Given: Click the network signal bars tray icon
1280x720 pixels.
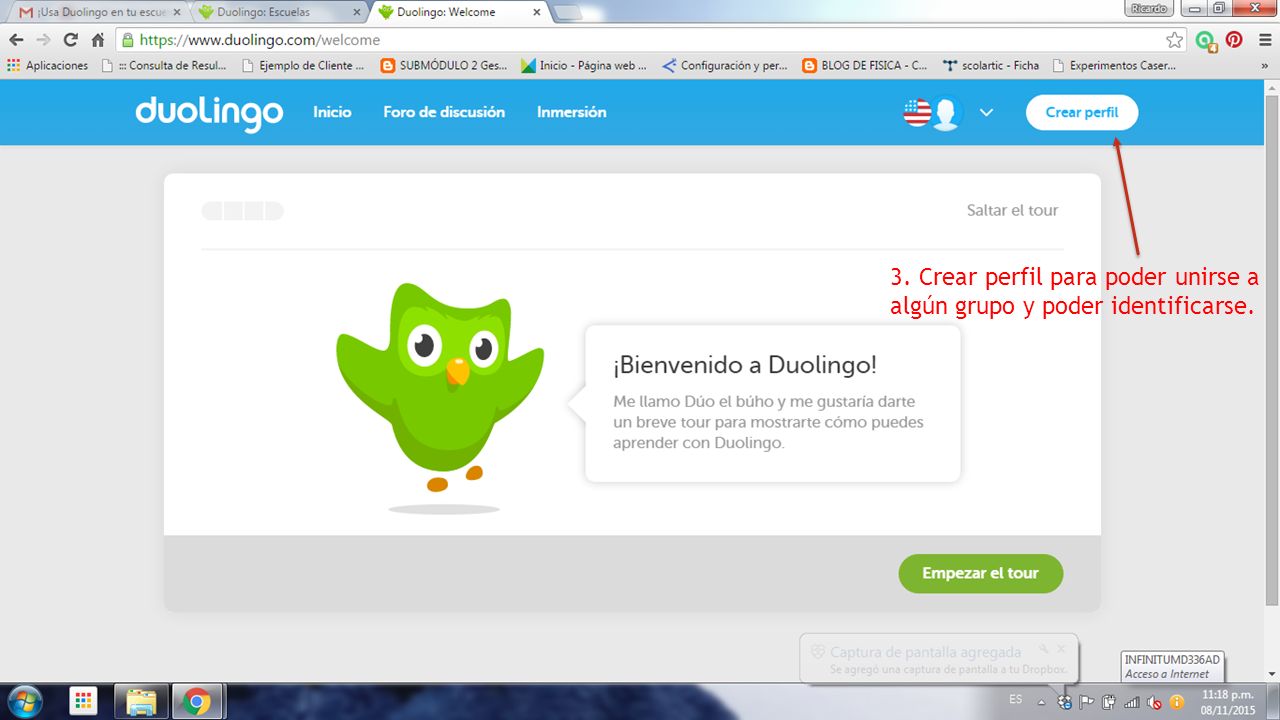Looking at the screenshot, I should (1131, 702).
